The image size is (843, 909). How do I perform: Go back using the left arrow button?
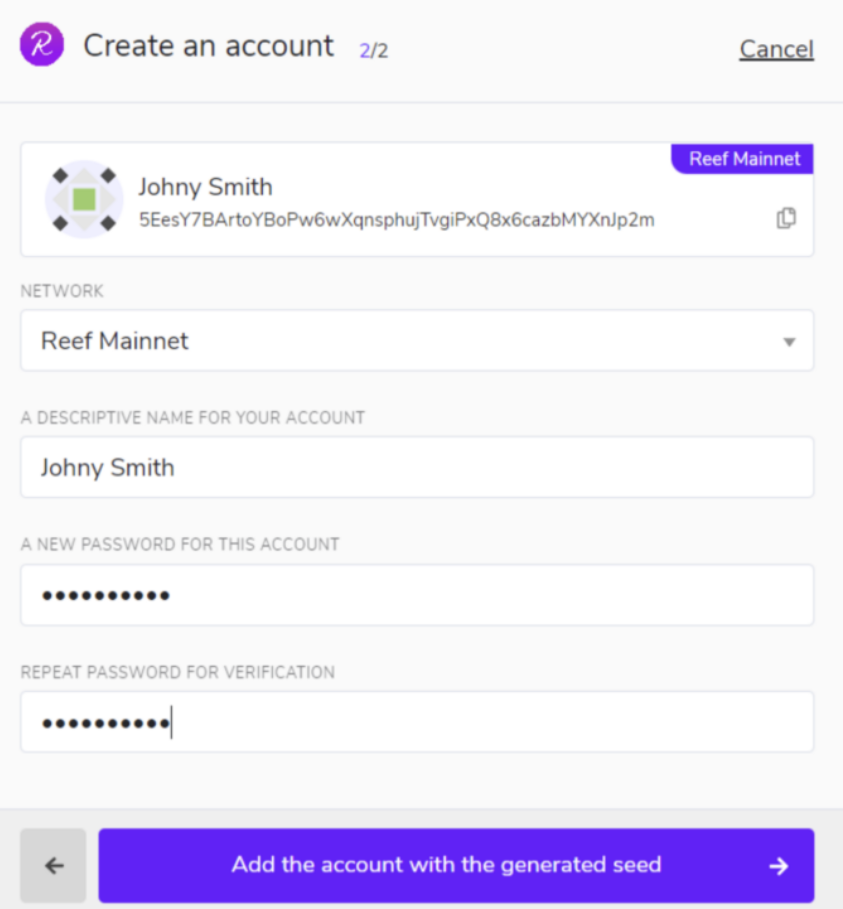(53, 866)
